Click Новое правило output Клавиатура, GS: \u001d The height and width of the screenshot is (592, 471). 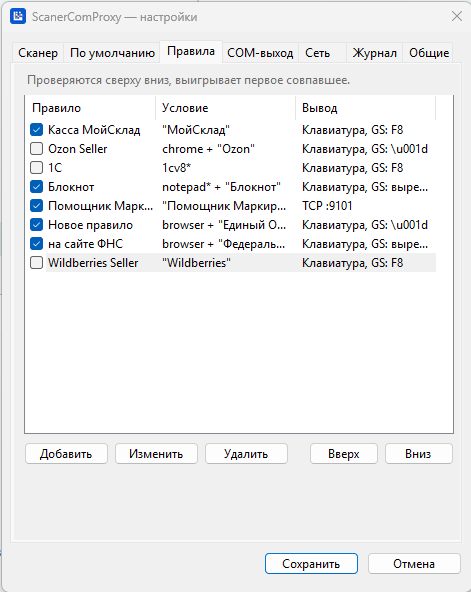point(365,225)
